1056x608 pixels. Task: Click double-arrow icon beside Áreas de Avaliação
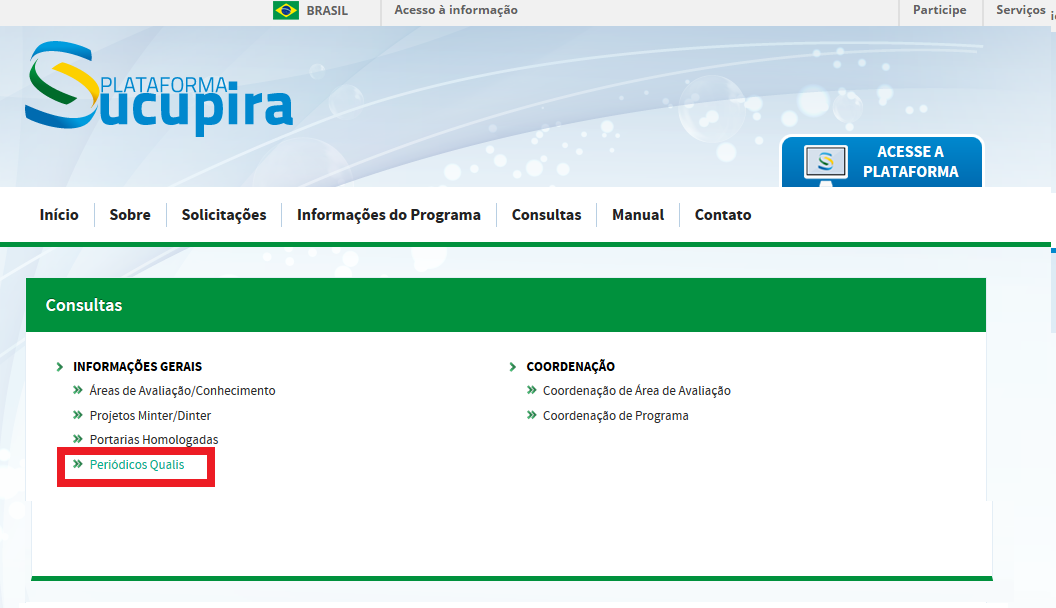coord(78,390)
